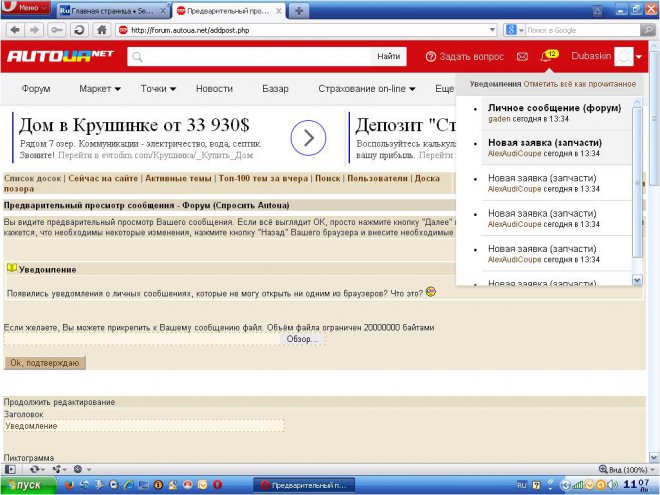Open the Dubaskin user menu arrow
This screenshot has width=660, height=495.
coord(639,57)
